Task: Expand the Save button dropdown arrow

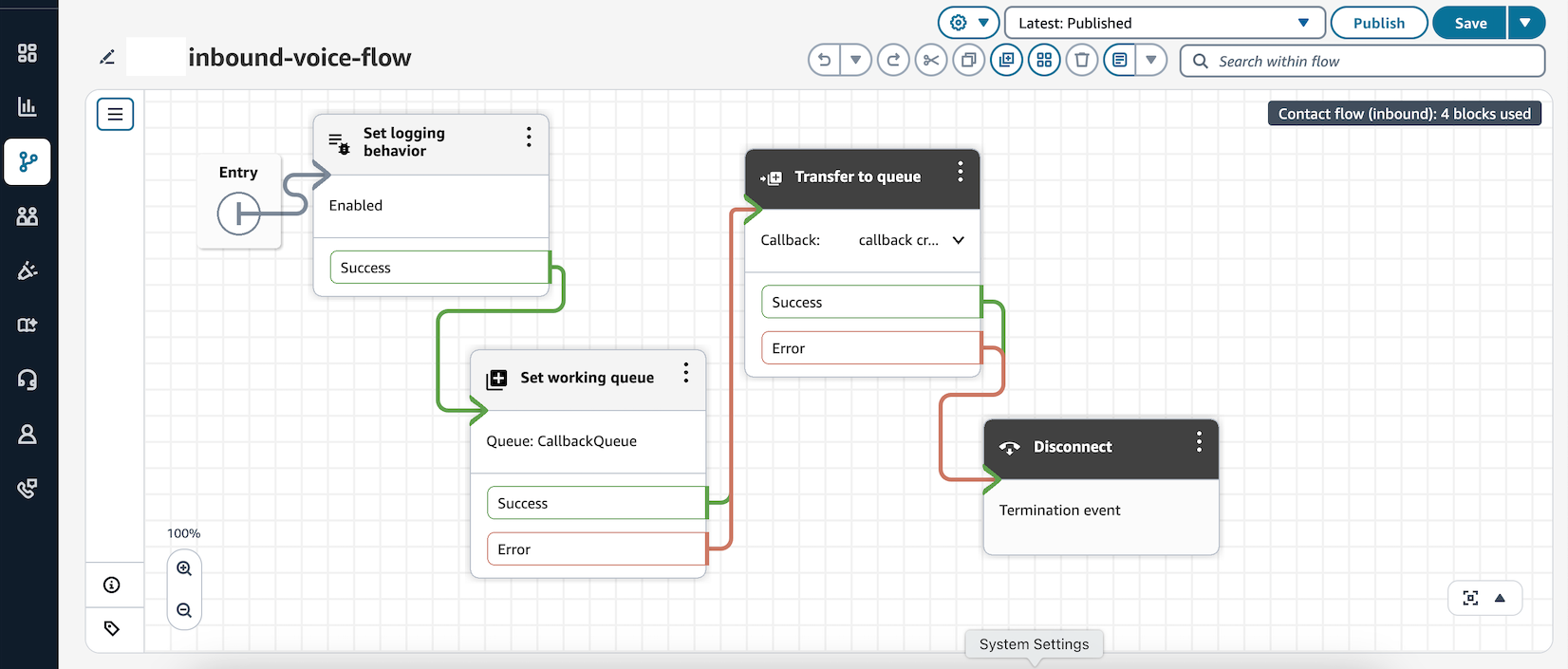Action: (1526, 23)
